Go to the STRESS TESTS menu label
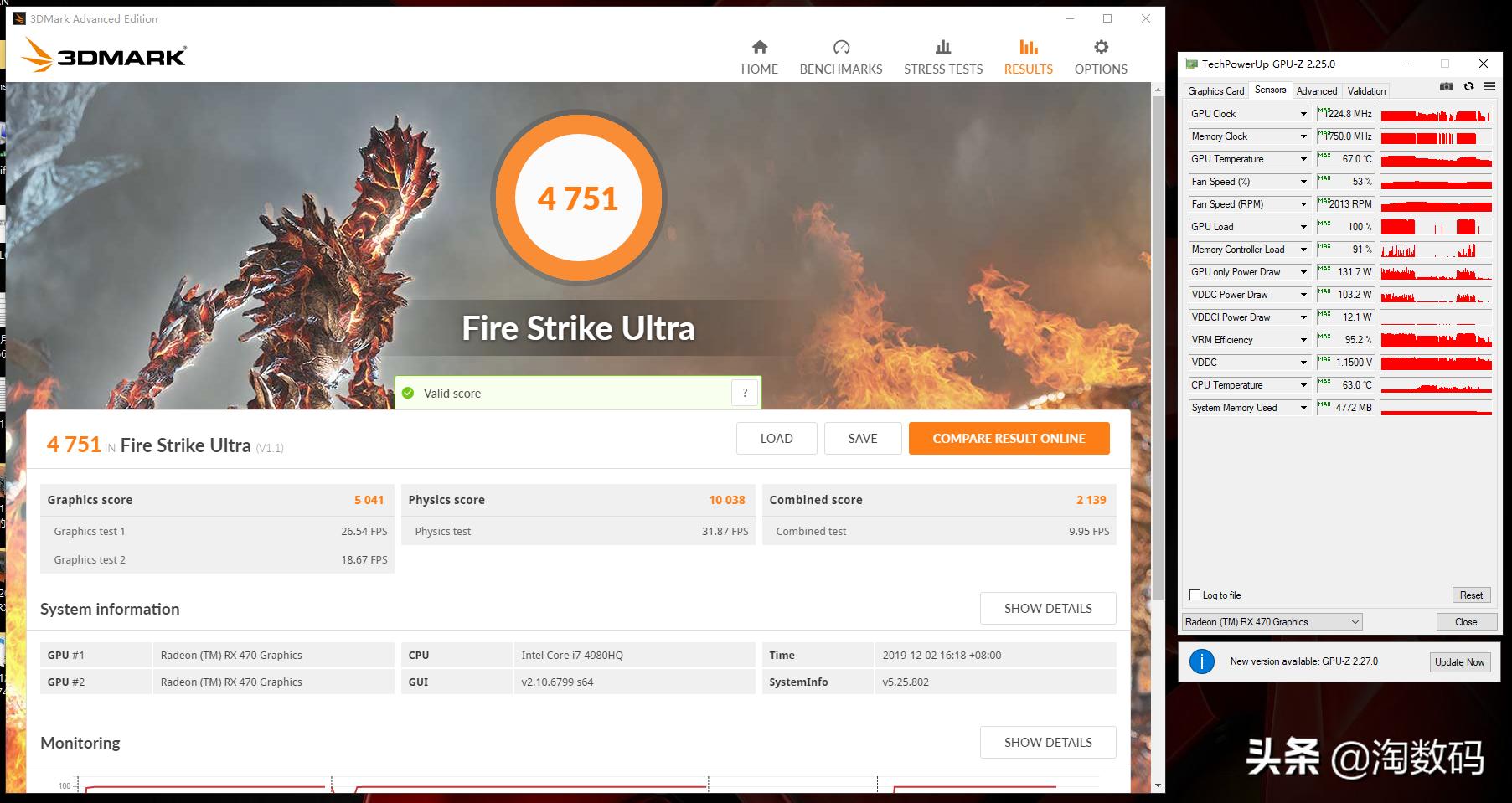 click(943, 69)
